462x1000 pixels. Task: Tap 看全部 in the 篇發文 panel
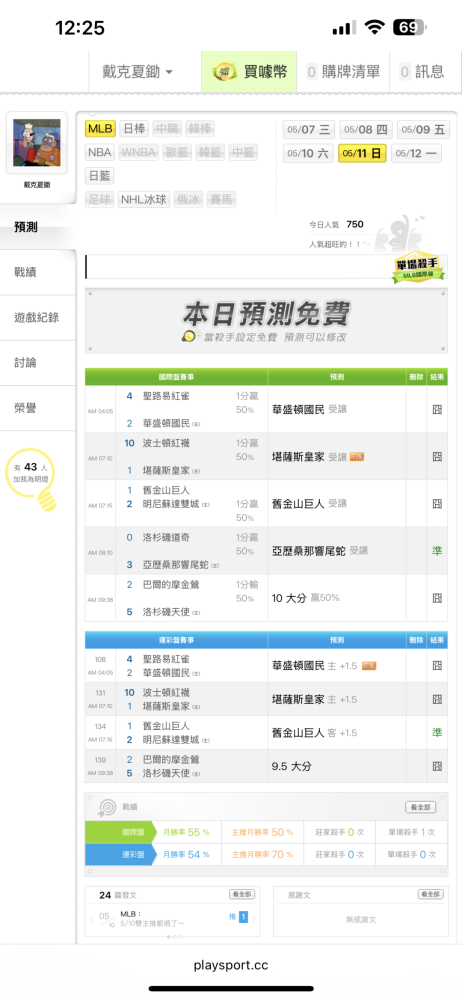[x=242, y=895]
